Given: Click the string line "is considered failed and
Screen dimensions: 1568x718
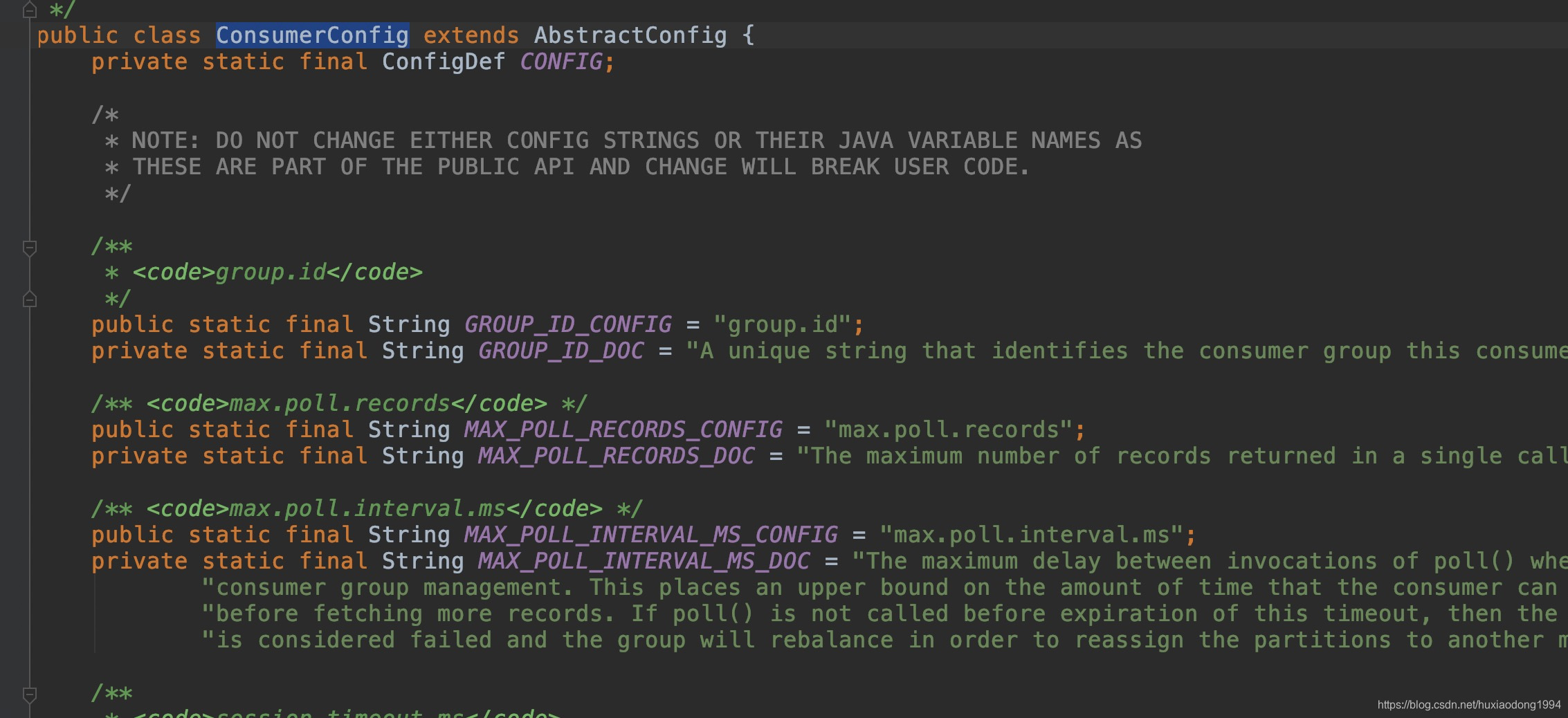Looking at the screenshot, I should 884,640.
